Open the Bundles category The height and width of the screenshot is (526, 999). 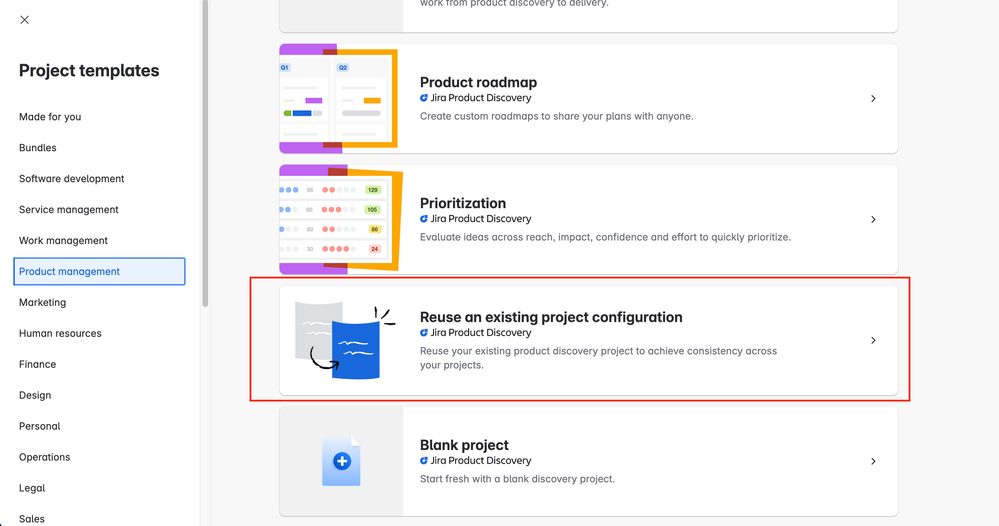tap(38, 148)
